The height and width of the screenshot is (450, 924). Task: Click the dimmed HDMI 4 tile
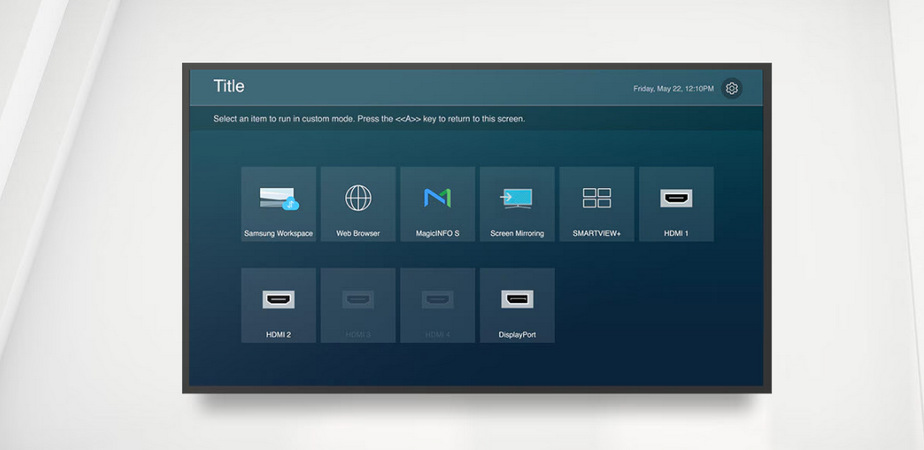(x=437, y=305)
